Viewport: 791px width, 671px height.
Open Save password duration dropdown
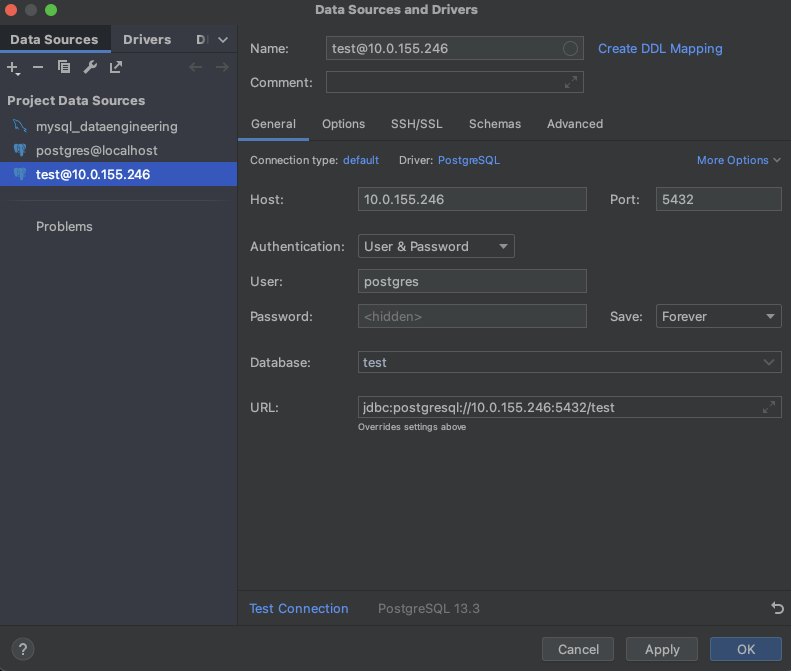click(x=718, y=316)
